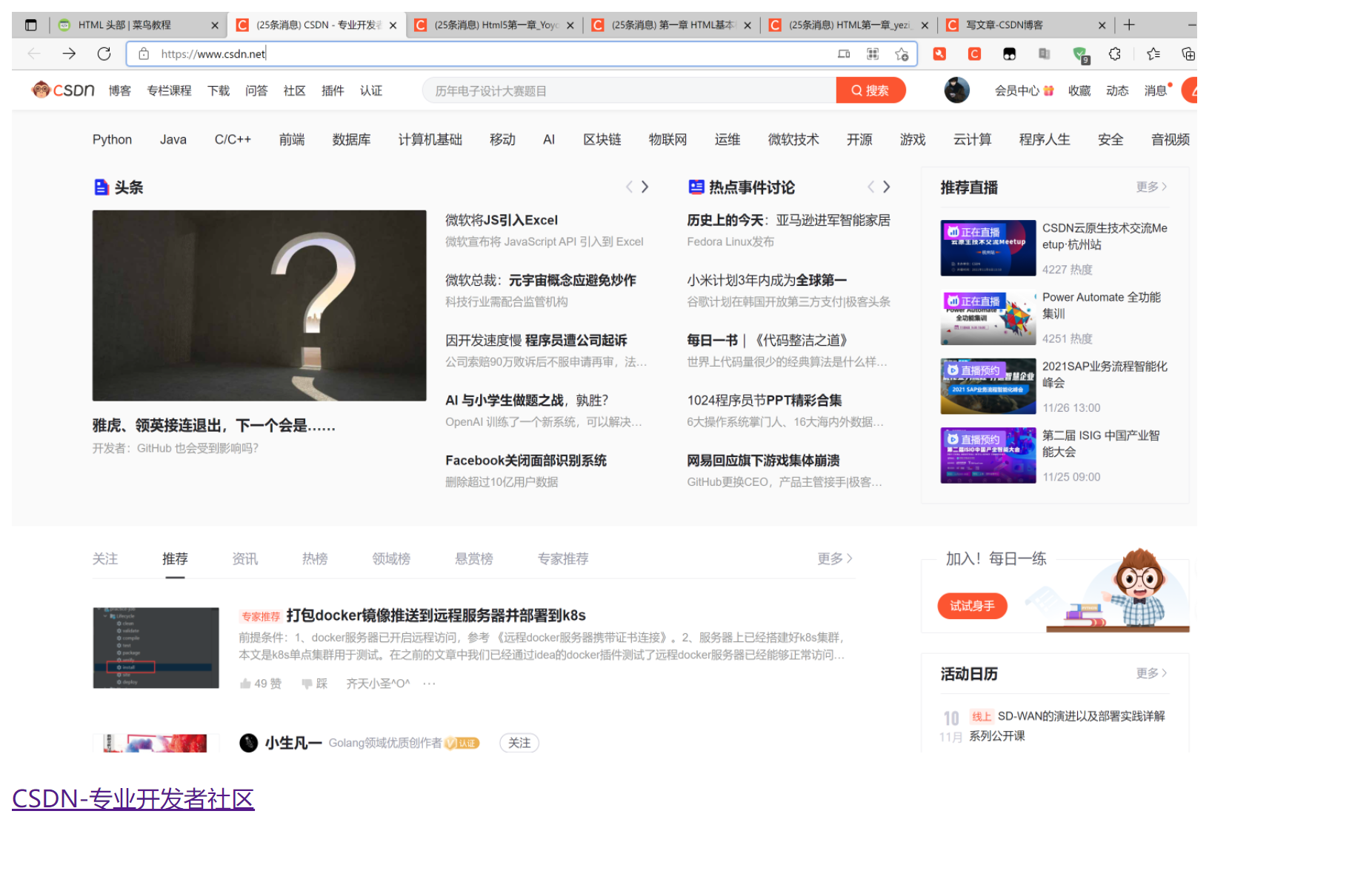Select the 区块链 category
Viewport: 1372px width, 871px height.
click(602, 139)
